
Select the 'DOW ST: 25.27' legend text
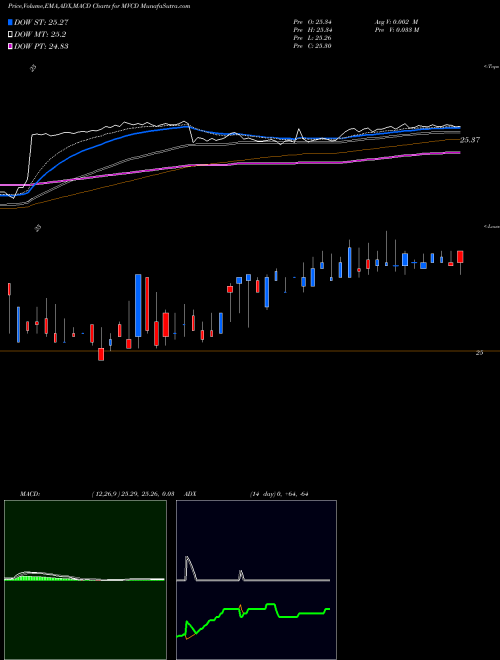point(41,23)
